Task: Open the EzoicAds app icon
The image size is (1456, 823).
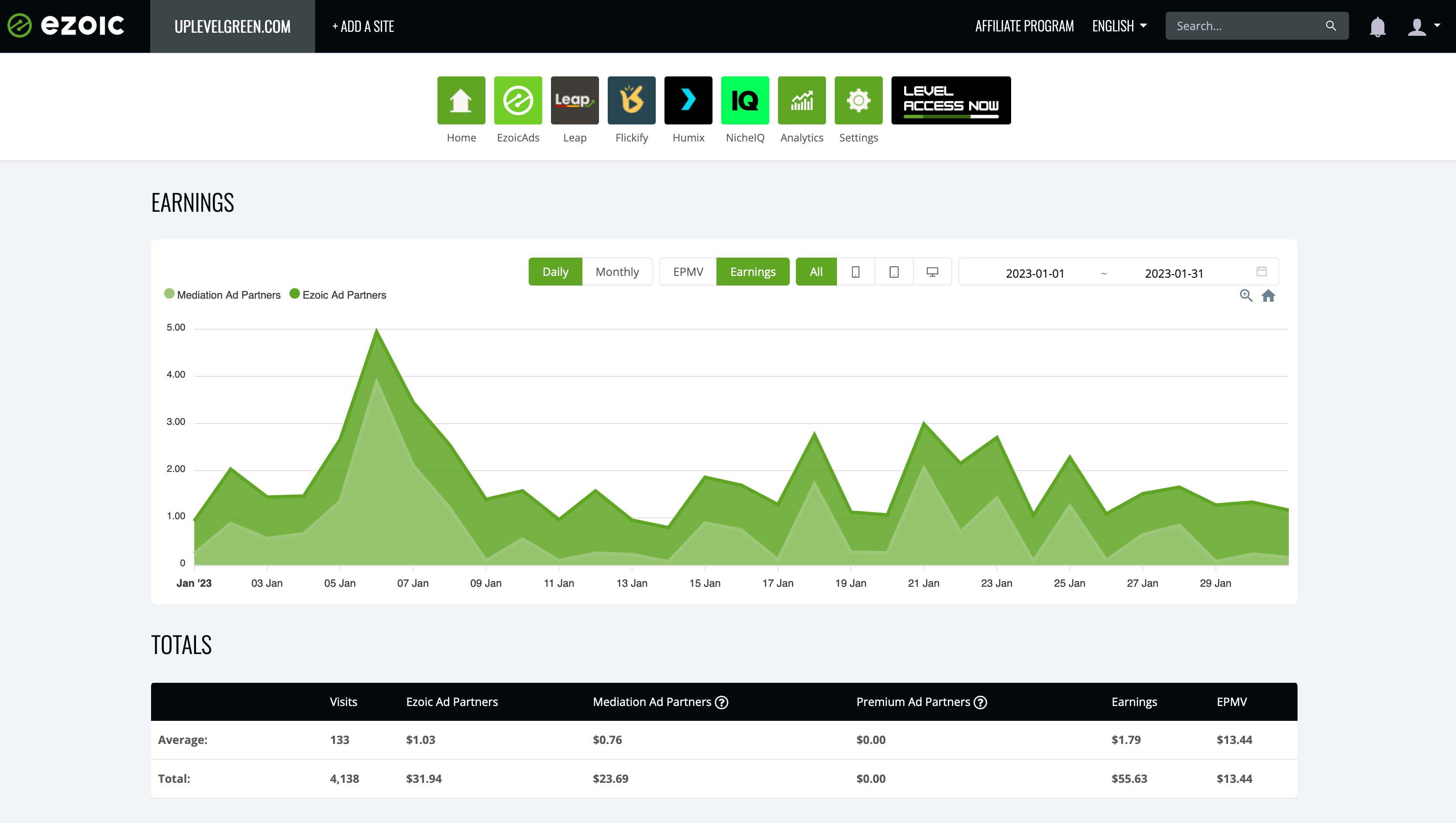Action: pyautogui.click(x=518, y=100)
